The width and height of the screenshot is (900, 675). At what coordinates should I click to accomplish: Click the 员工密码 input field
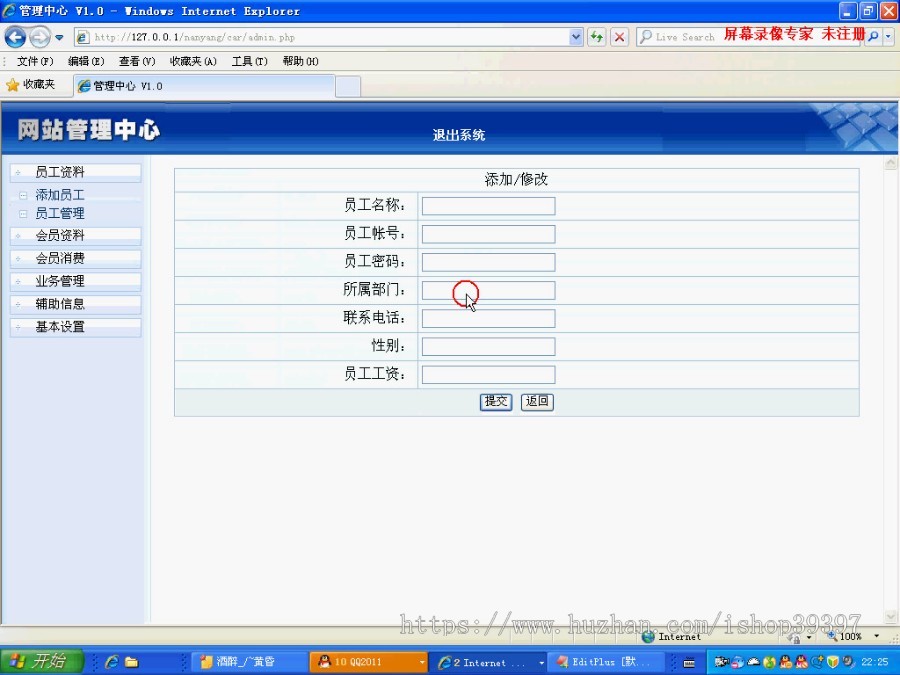488,262
